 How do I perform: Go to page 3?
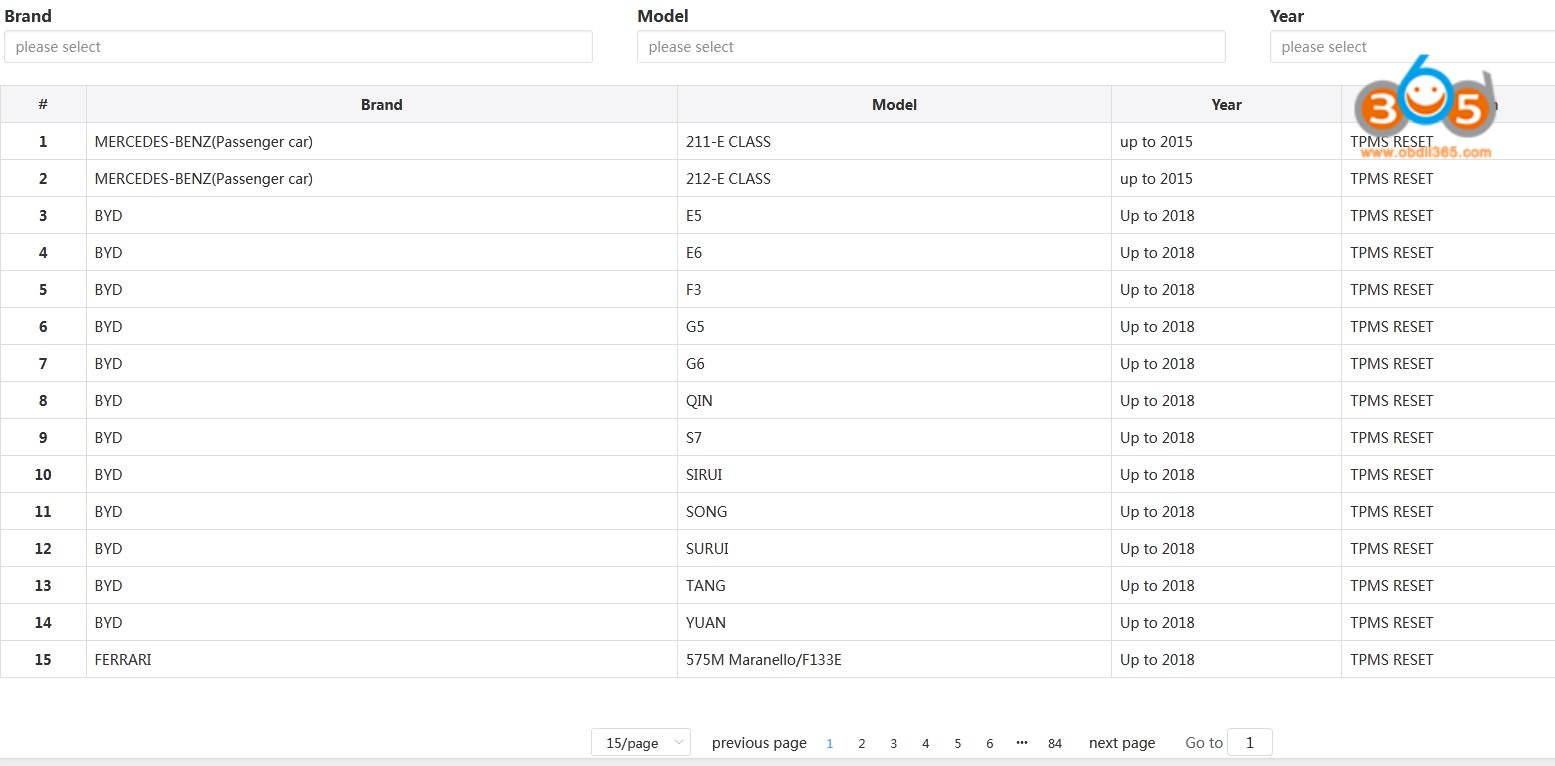tap(893, 743)
